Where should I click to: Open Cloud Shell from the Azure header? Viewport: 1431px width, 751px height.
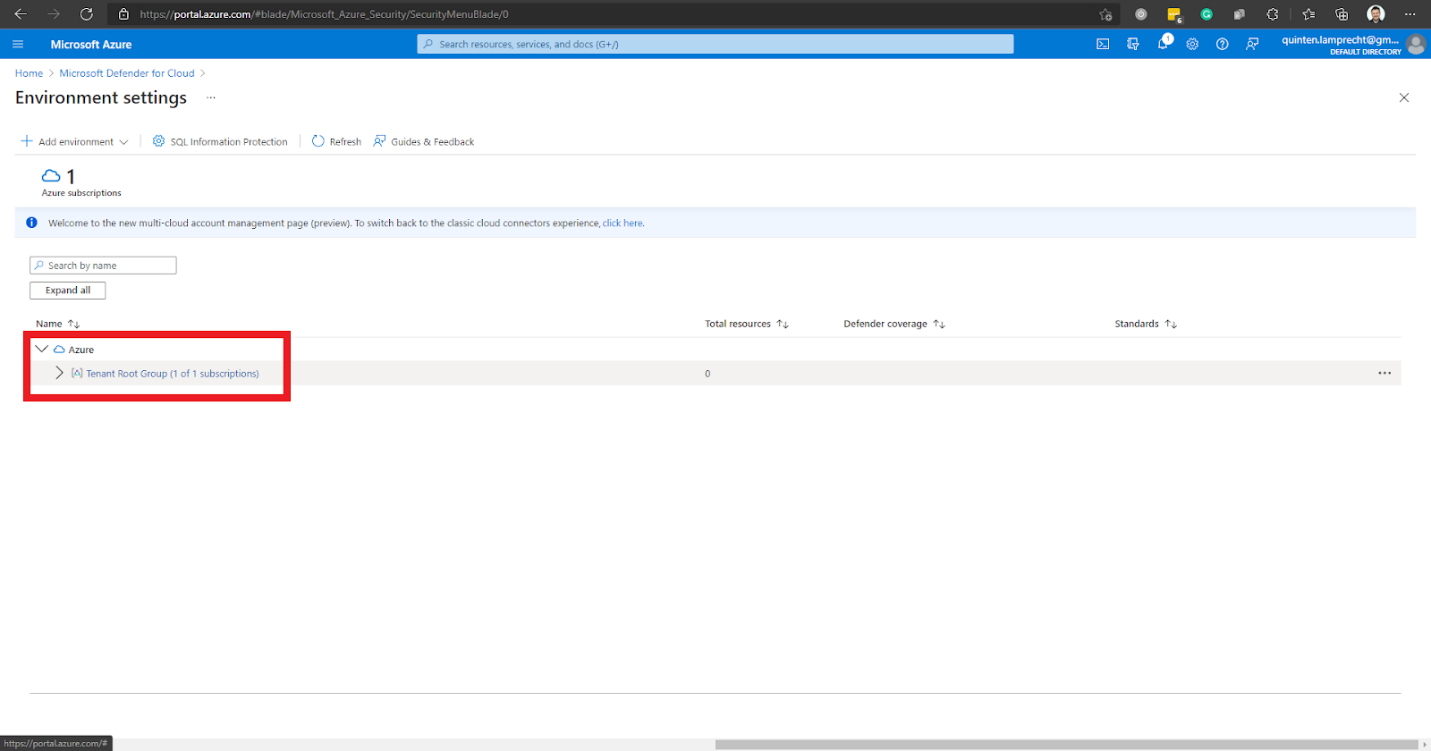1103,44
